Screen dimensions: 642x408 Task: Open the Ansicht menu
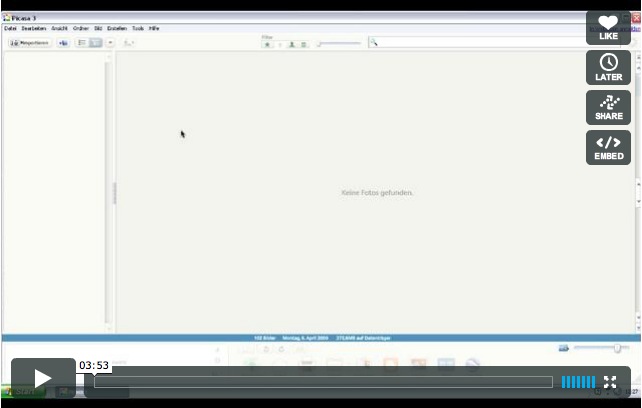click(59, 28)
